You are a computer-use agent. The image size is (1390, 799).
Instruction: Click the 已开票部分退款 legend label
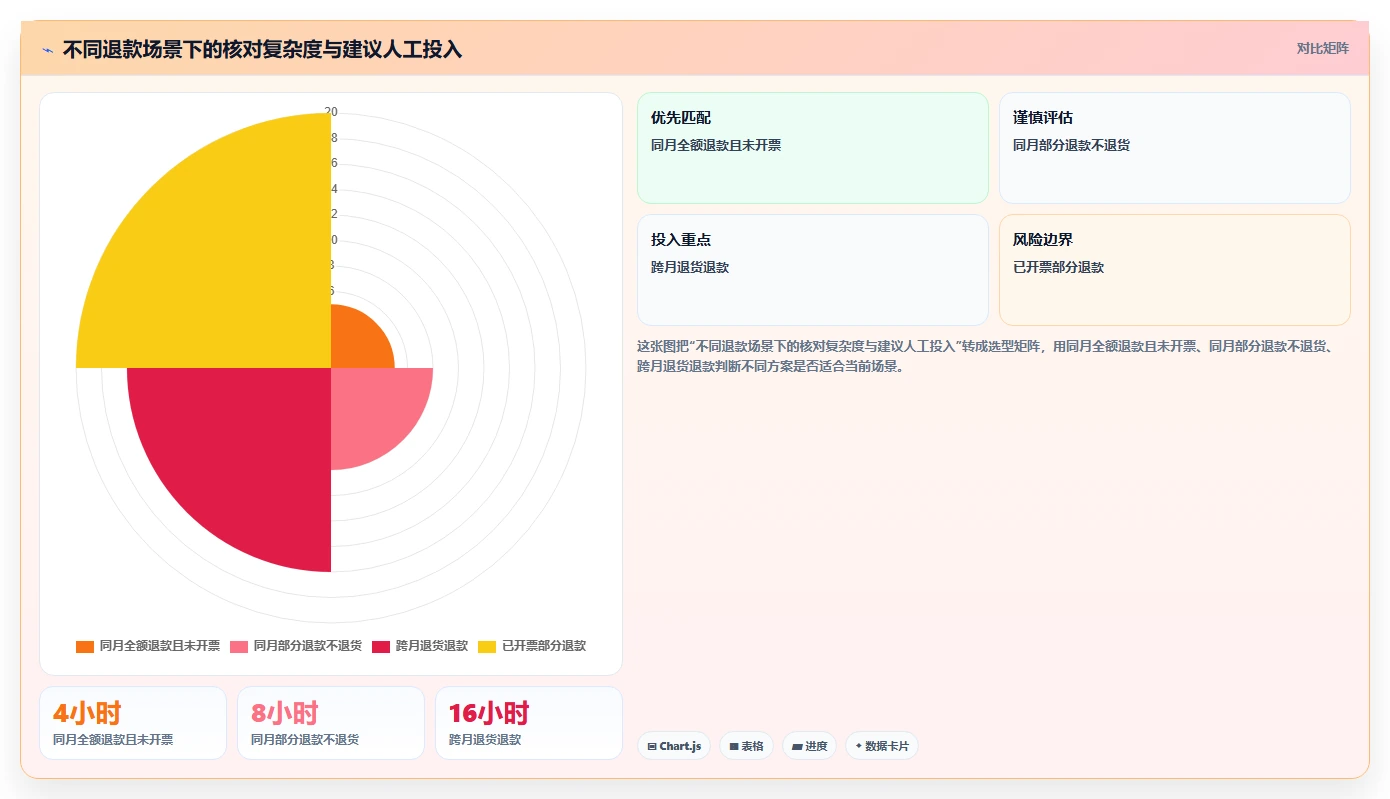[543, 646]
